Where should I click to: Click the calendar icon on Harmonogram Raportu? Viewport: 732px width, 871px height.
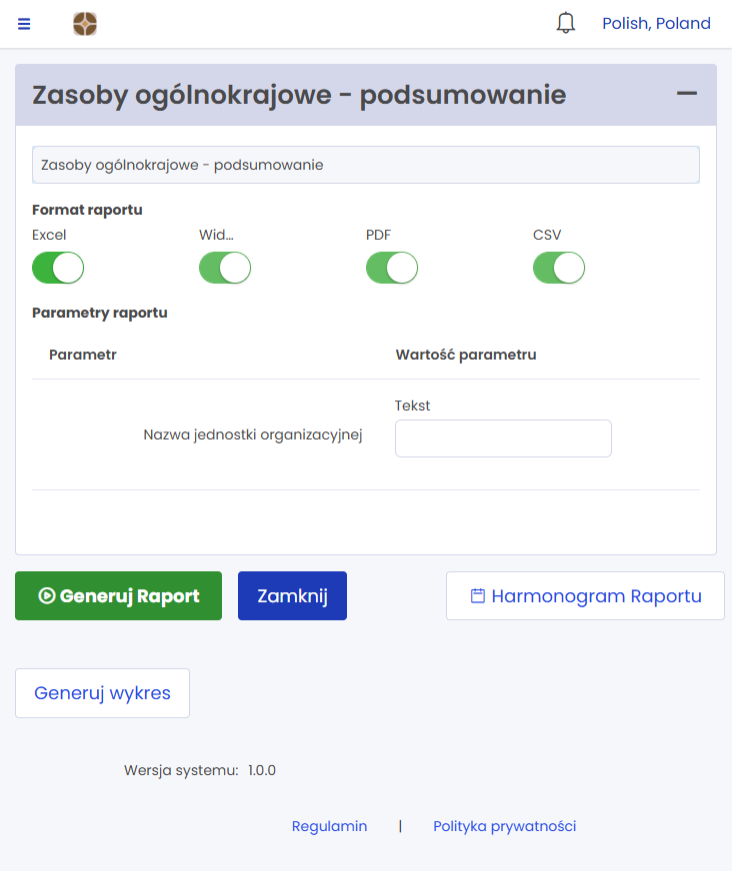pyautogui.click(x=478, y=596)
